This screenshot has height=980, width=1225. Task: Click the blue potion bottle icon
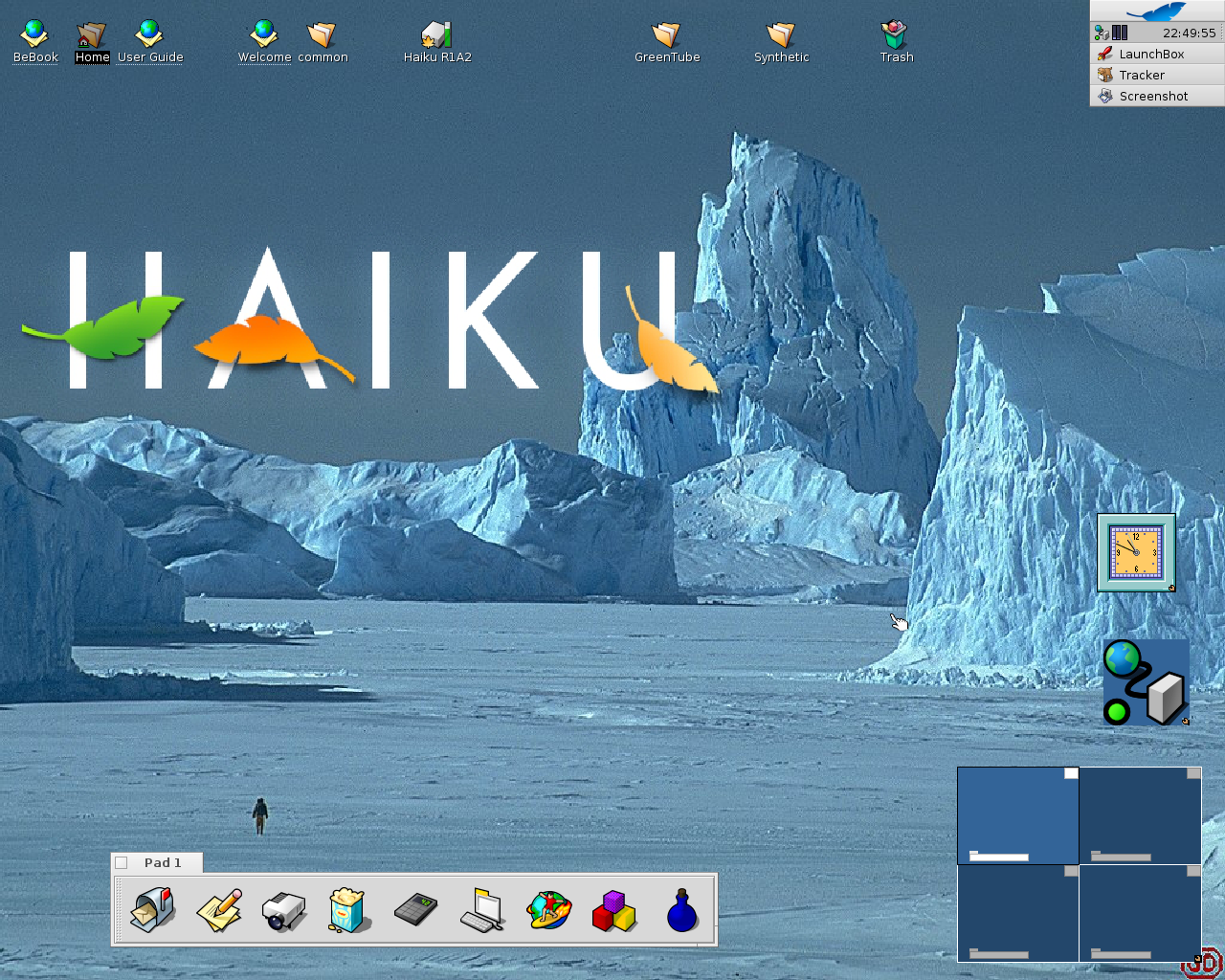681,910
